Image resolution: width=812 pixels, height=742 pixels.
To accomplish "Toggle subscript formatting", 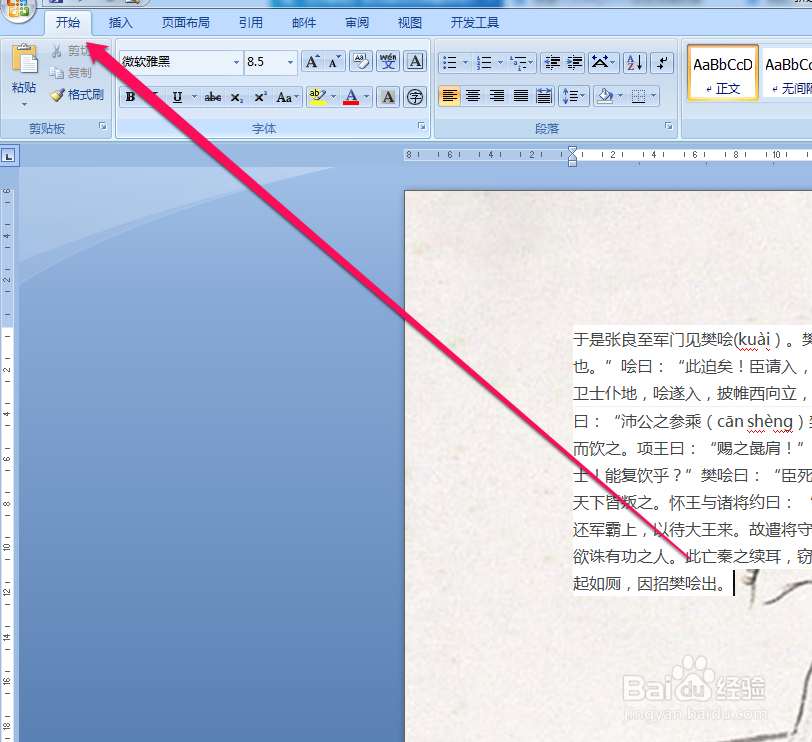I will point(238,97).
